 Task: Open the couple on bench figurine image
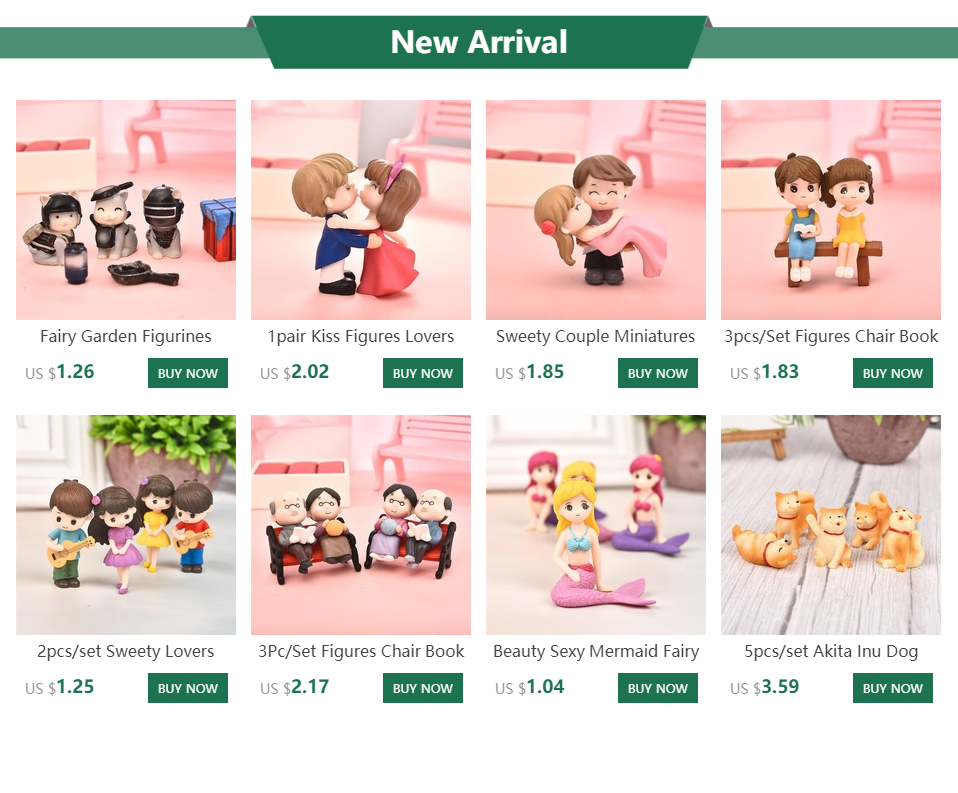click(x=831, y=210)
